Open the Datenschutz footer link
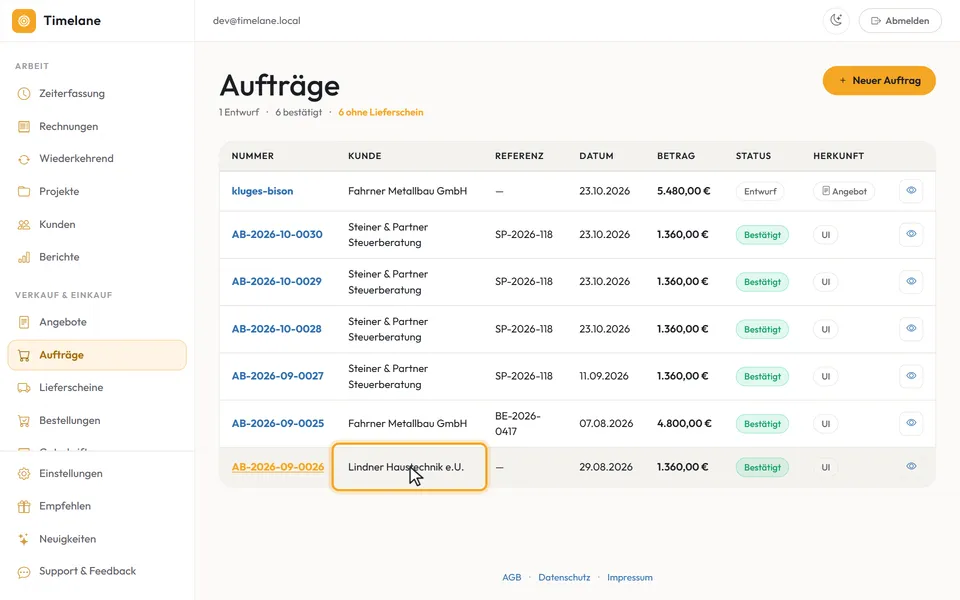 click(564, 577)
